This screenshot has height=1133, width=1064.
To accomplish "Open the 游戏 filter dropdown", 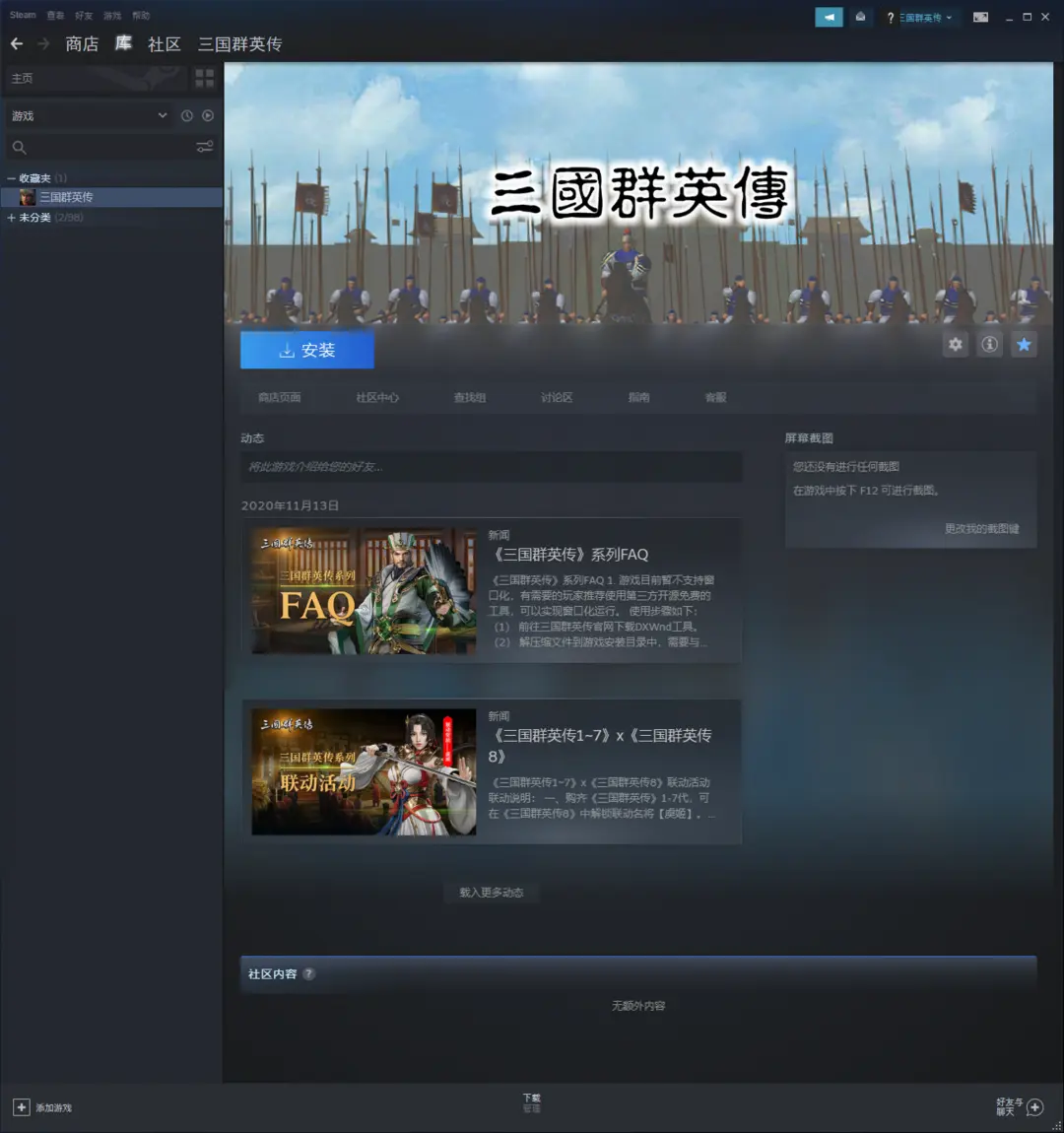I will [89, 115].
